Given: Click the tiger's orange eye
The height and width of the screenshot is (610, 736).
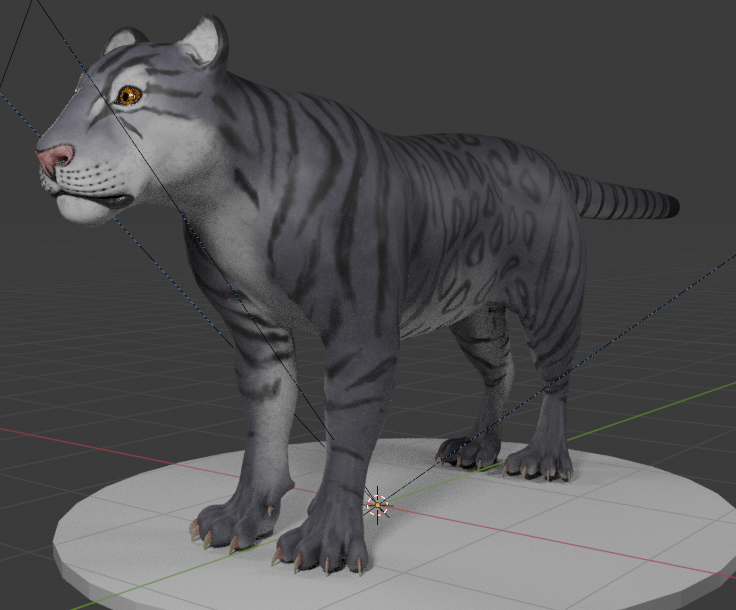Looking at the screenshot, I should coord(128,95).
